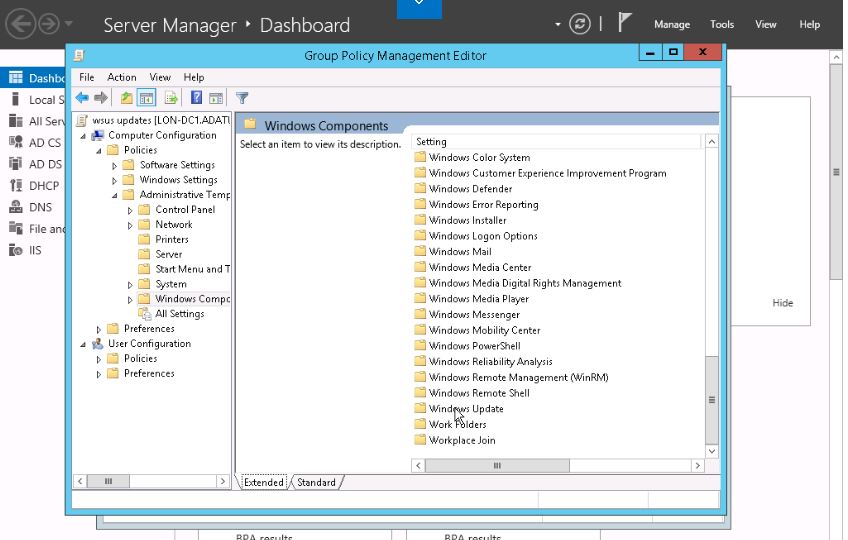Collapse the Computer Configuration node
848x540 pixels.
(83, 135)
